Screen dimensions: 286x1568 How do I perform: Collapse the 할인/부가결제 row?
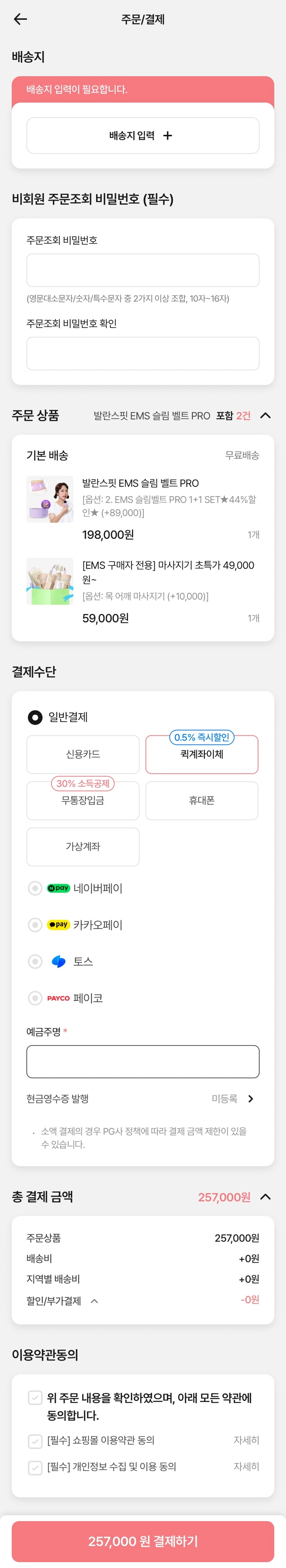pos(95,1301)
